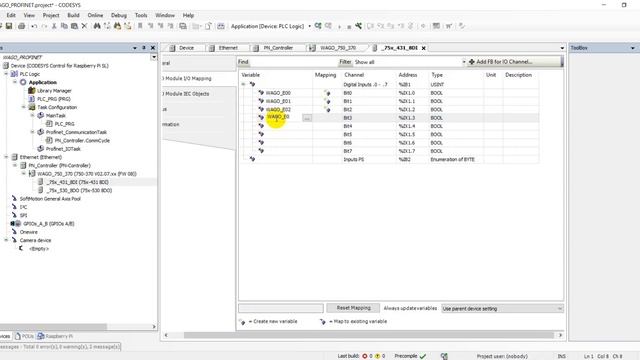The image size is (640, 360).
Task: Open the Filter Show all dropdown
Action: click(464, 62)
